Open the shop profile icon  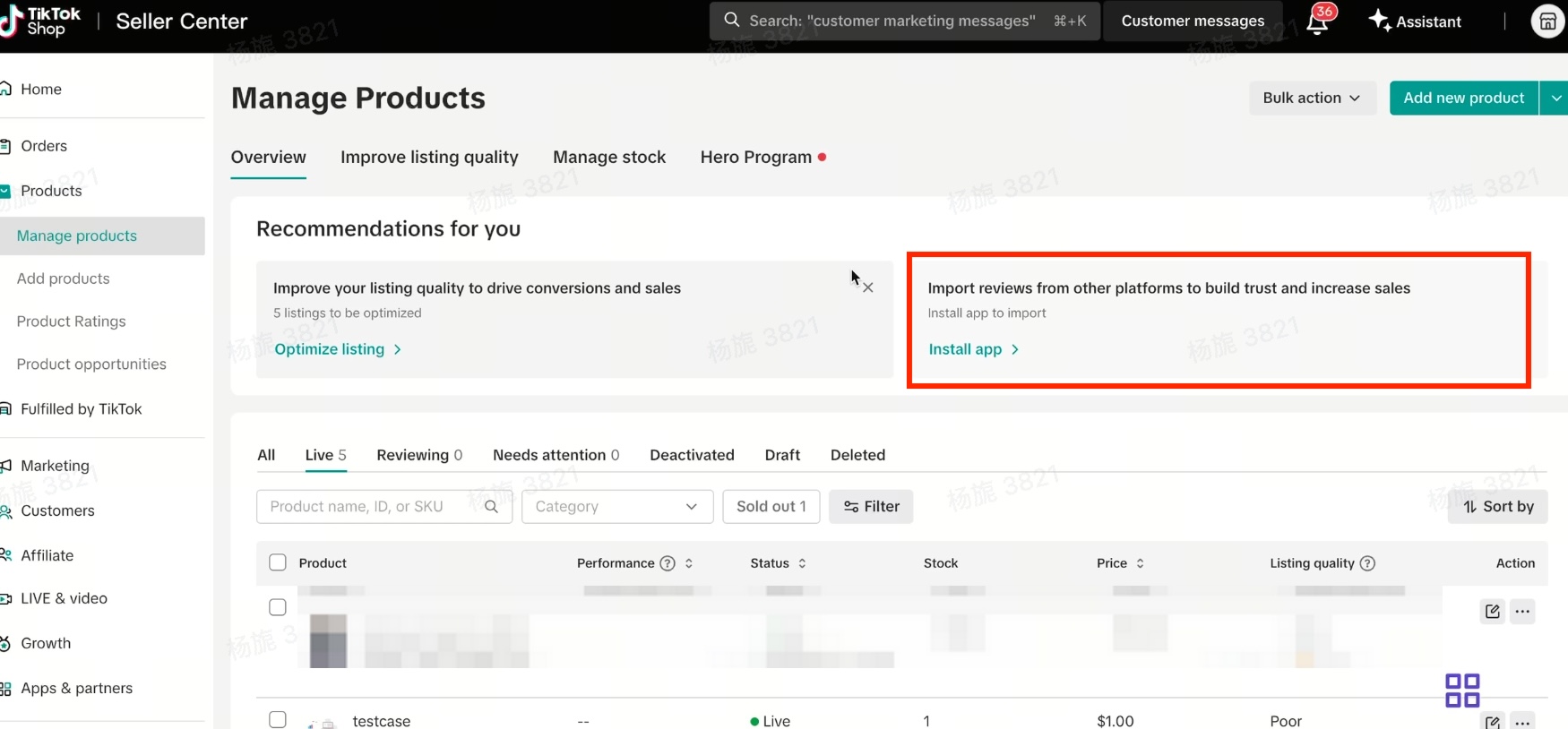pos(1547,21)
